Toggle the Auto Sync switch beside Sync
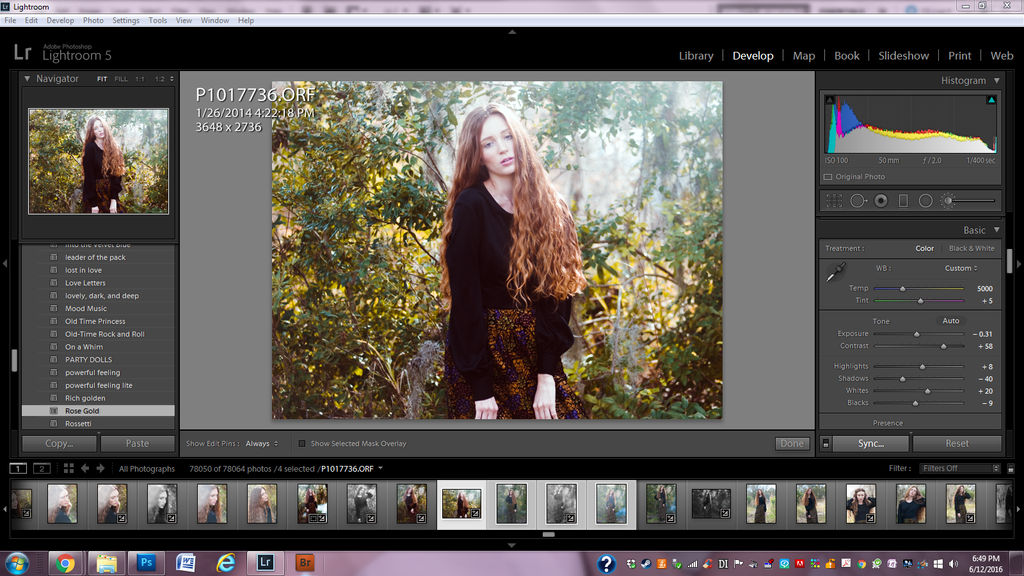Image resolution: width=1024 pixels, height=576 pixels. point(825,443)
